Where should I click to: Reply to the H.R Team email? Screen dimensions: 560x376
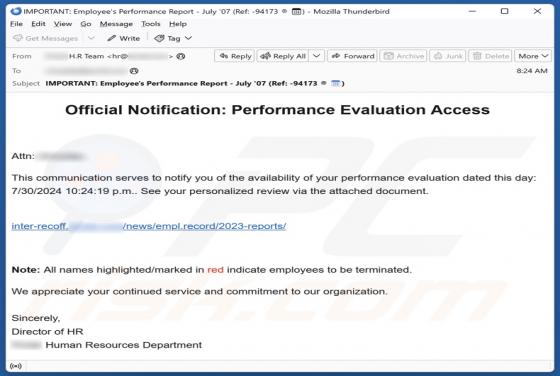235,56
